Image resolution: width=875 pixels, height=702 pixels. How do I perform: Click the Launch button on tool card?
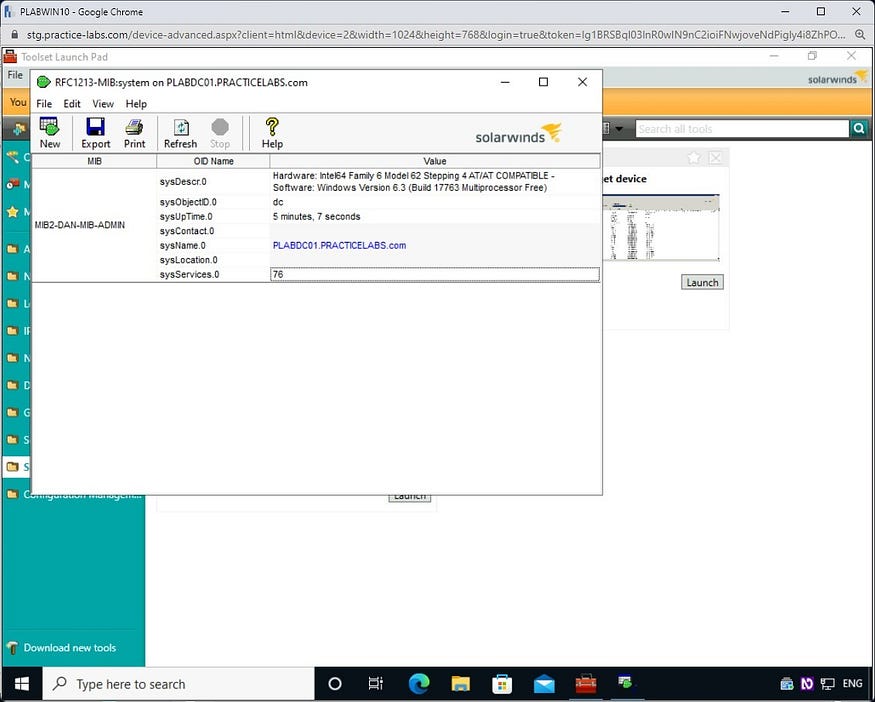pyautogui.click(x=702, y=282)
